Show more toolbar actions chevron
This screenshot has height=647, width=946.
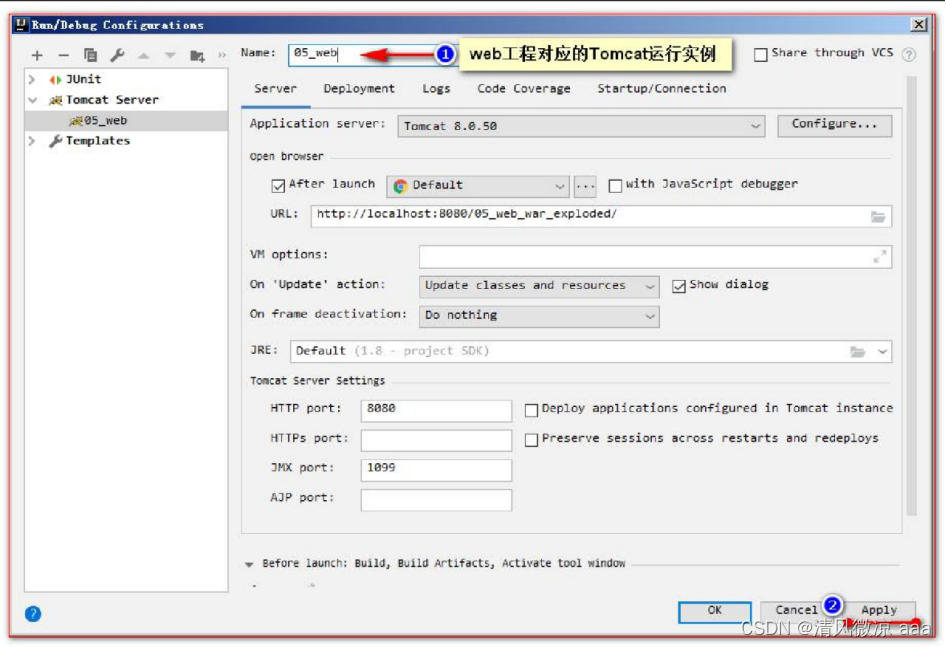tap(221, 56)
